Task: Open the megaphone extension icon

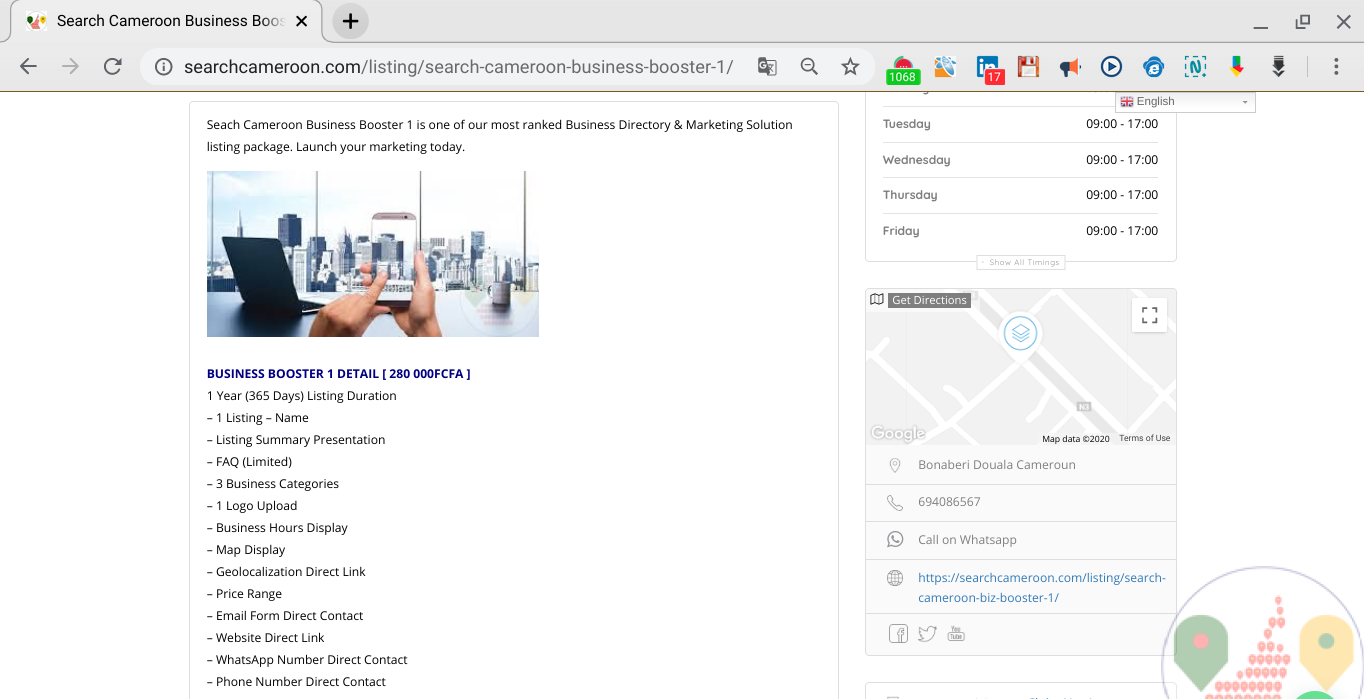Action: (1070, 67)
